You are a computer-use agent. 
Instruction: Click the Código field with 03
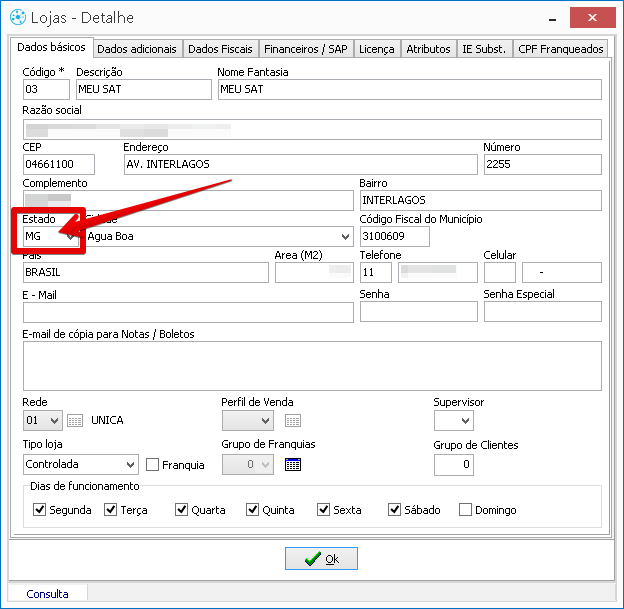pyautogui.click(x=46, y=89)
